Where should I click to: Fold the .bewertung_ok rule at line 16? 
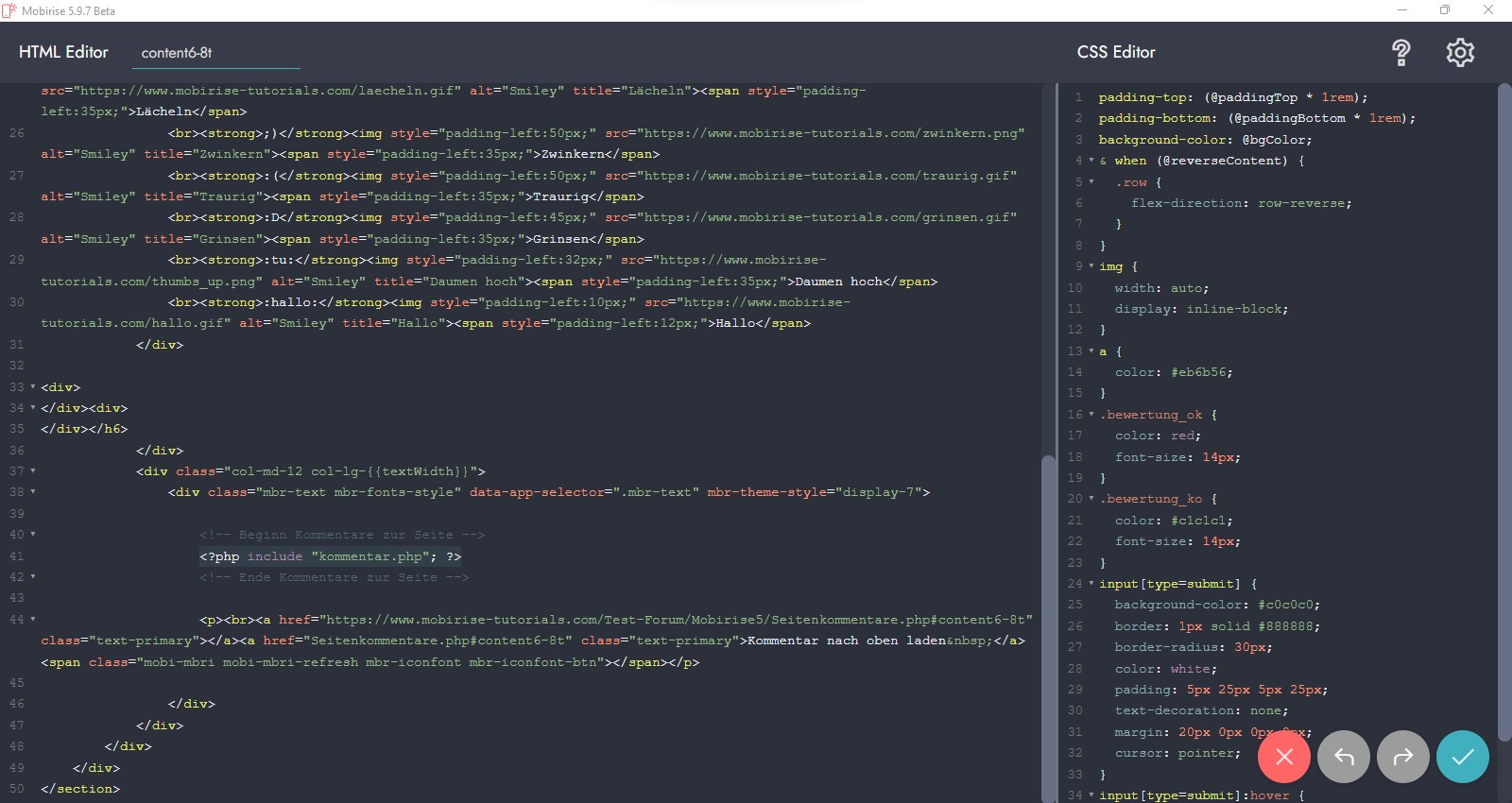coord(1091,415)
